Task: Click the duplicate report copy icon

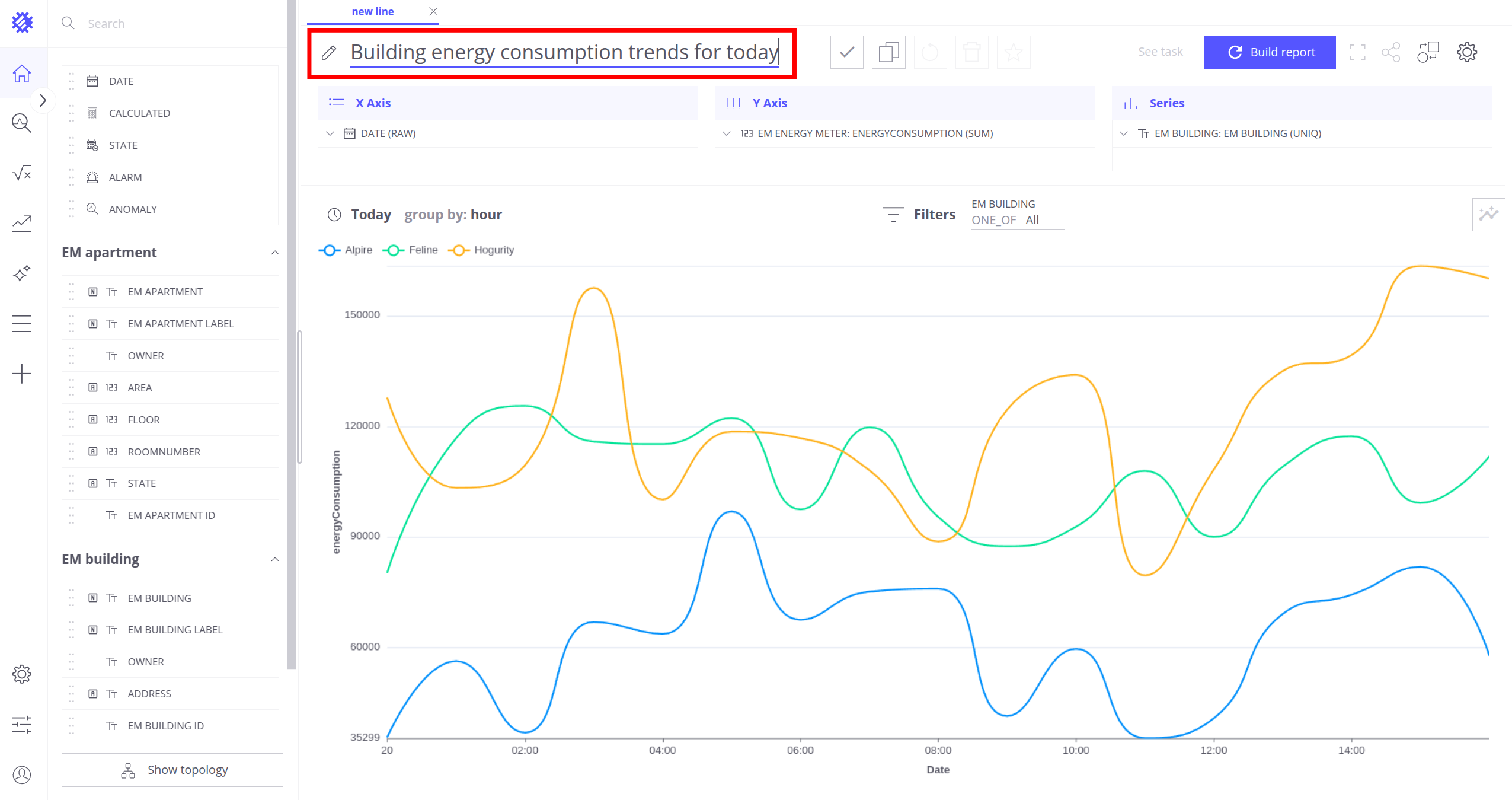Action: coord(888,52)
